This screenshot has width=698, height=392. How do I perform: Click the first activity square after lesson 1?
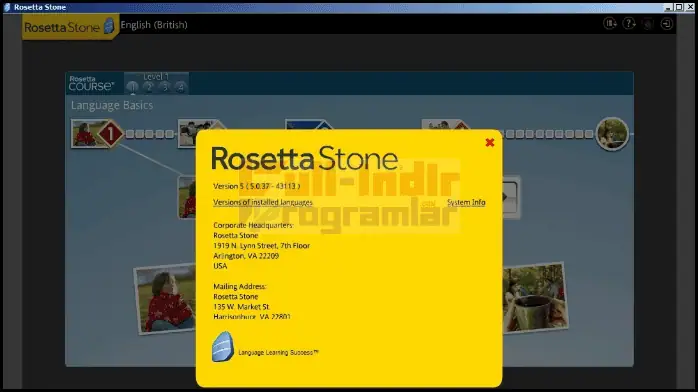(x=130, y=133)
